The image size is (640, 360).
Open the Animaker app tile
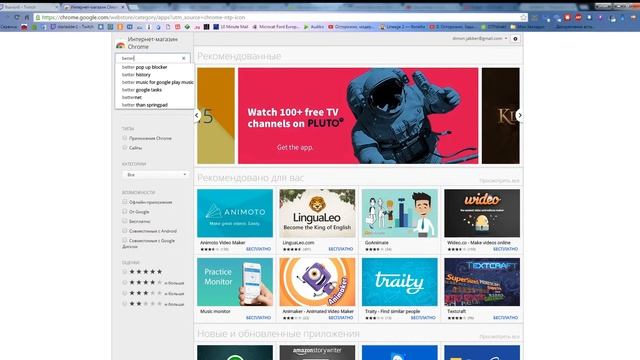pyautogui.click(x=317, y=289)
